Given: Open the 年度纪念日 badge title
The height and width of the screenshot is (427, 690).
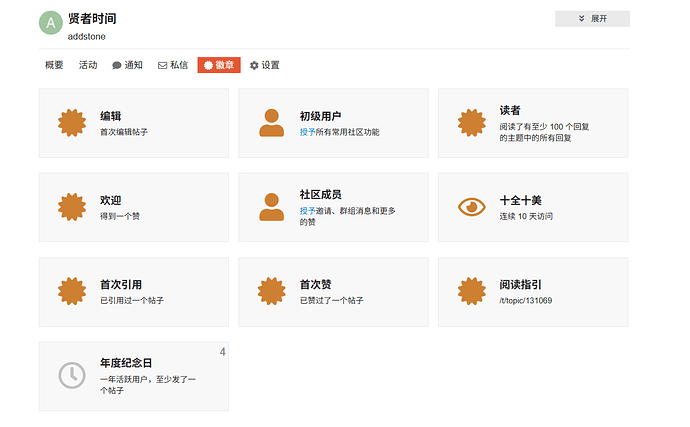Looking at the screenshot, I should [126, 363].
